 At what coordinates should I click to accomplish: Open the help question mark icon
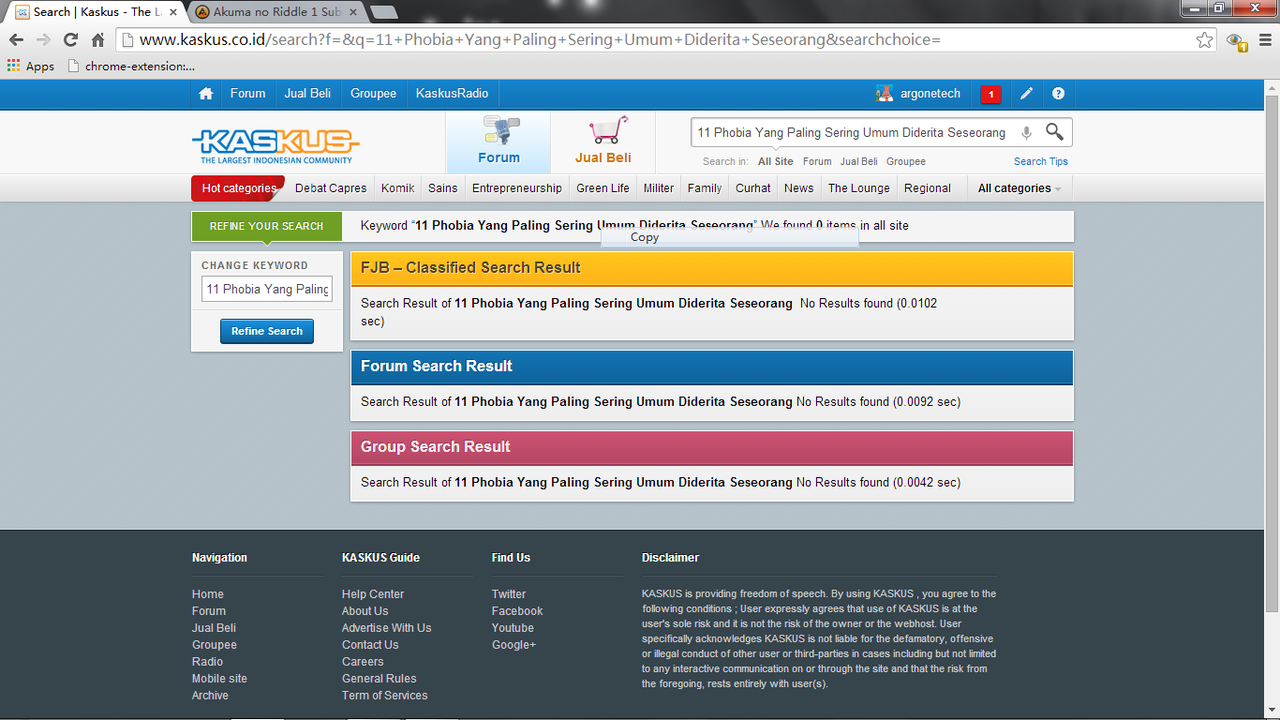[x=1058, y=93]
